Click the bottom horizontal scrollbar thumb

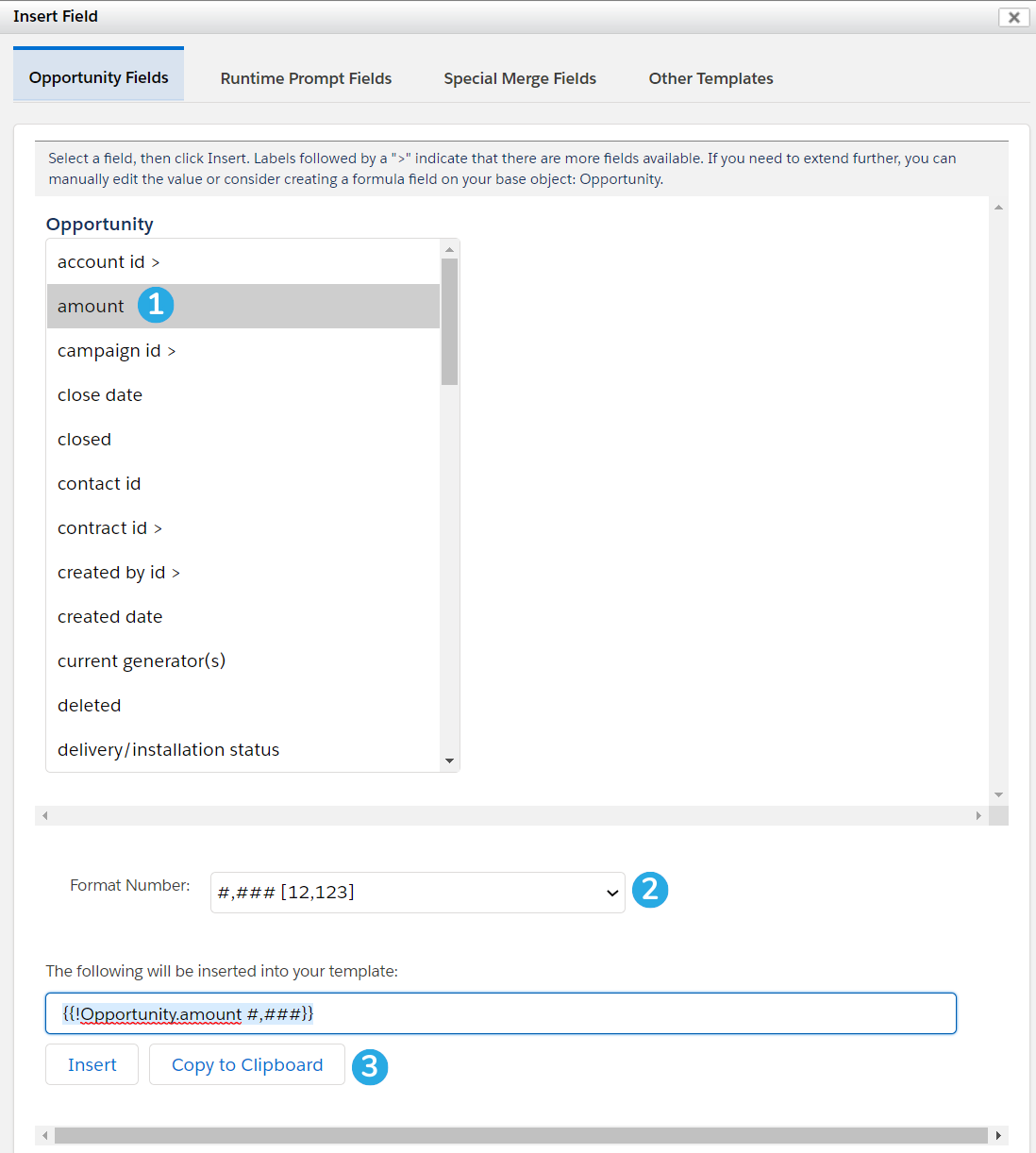tap(521, 1135)
